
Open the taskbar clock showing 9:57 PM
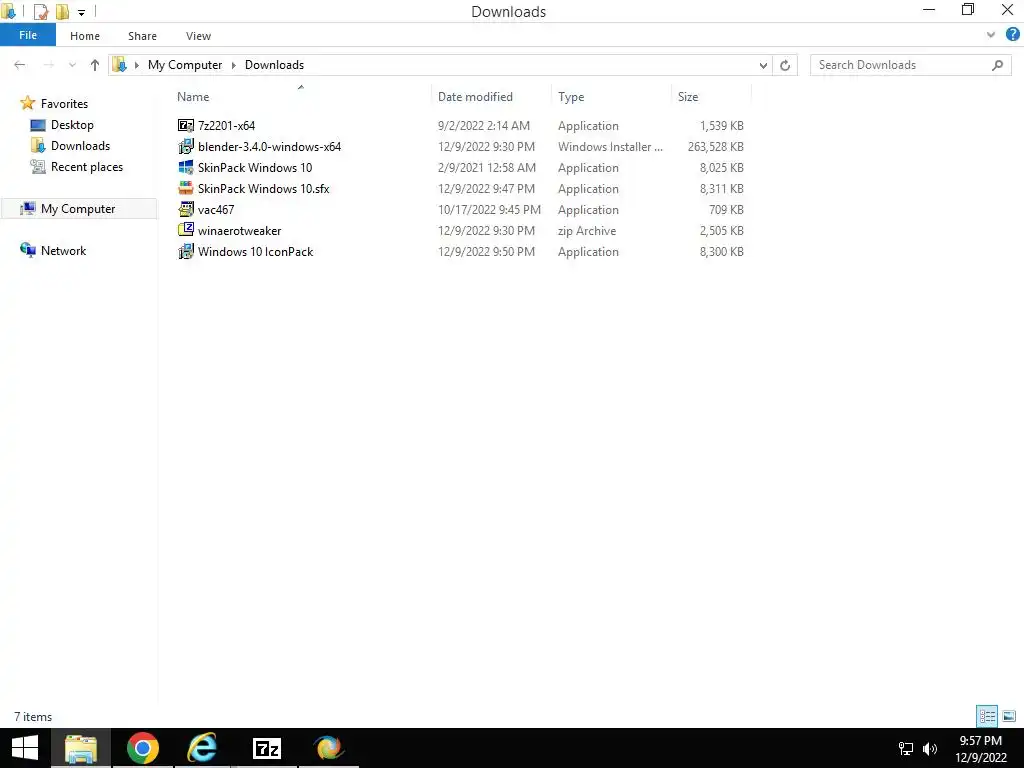(x=980, y=748)
